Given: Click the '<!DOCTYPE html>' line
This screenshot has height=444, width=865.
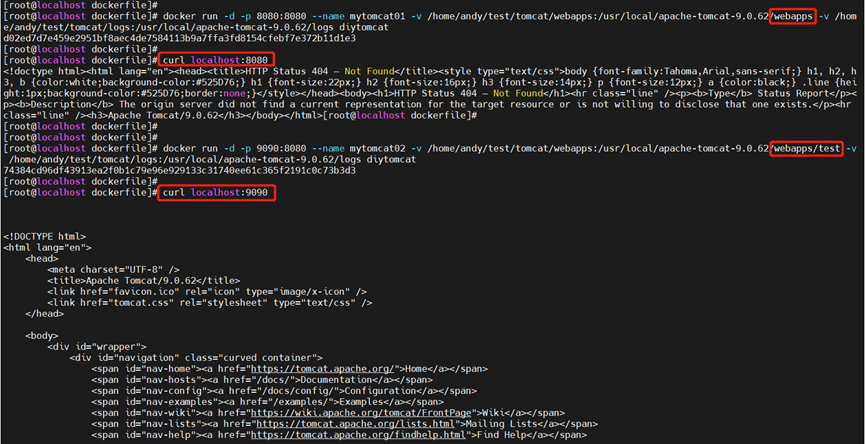Looking at the screenshot, I should tap(45, 237).
